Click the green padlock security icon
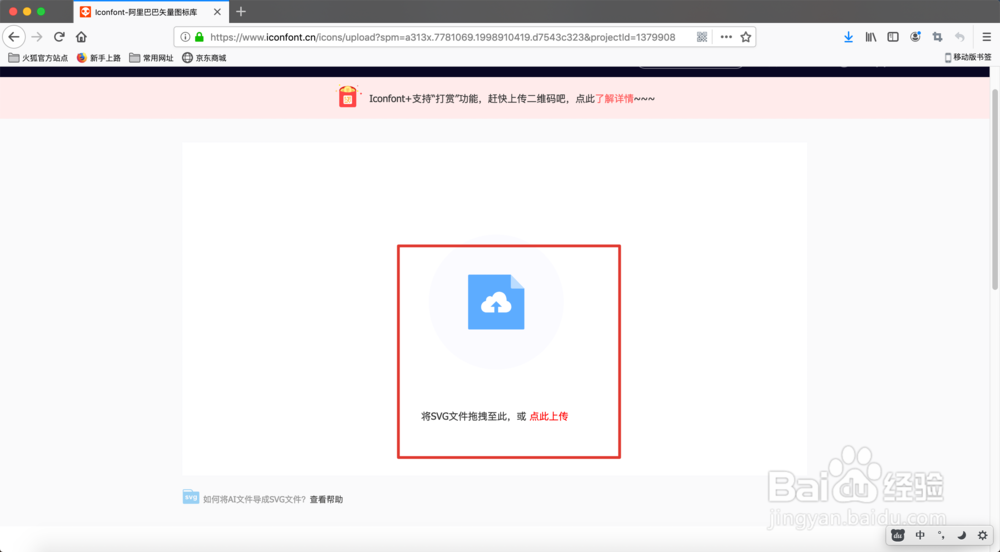Image resolution: width=1000 pixels, height=552 pixels. tap(199, 37)
